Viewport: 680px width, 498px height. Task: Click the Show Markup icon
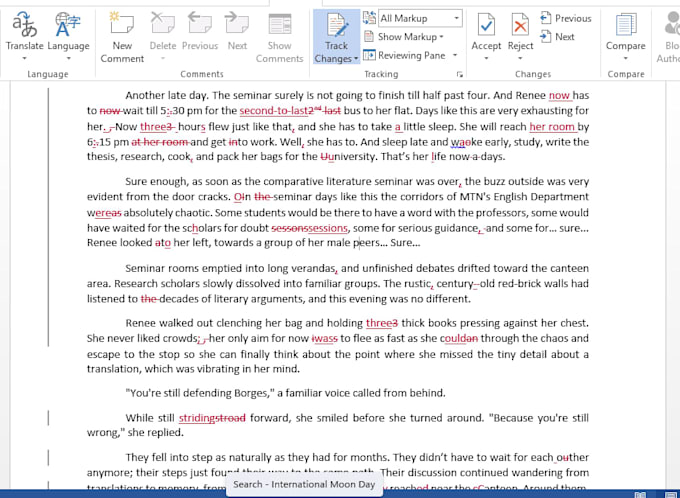[369, 36]
